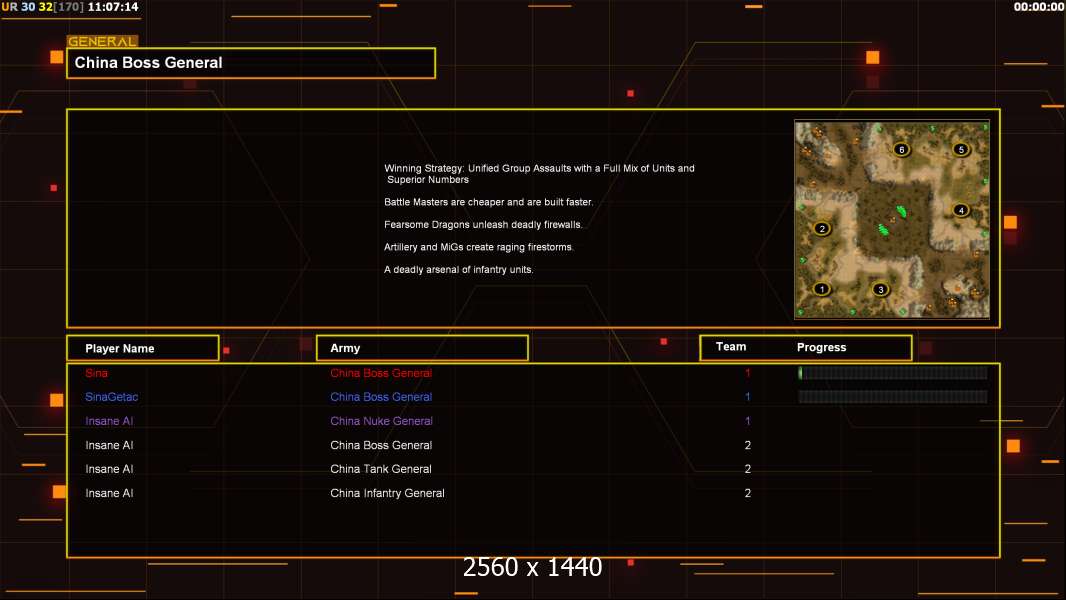Click Sina's team number 1

pos(747,373)
